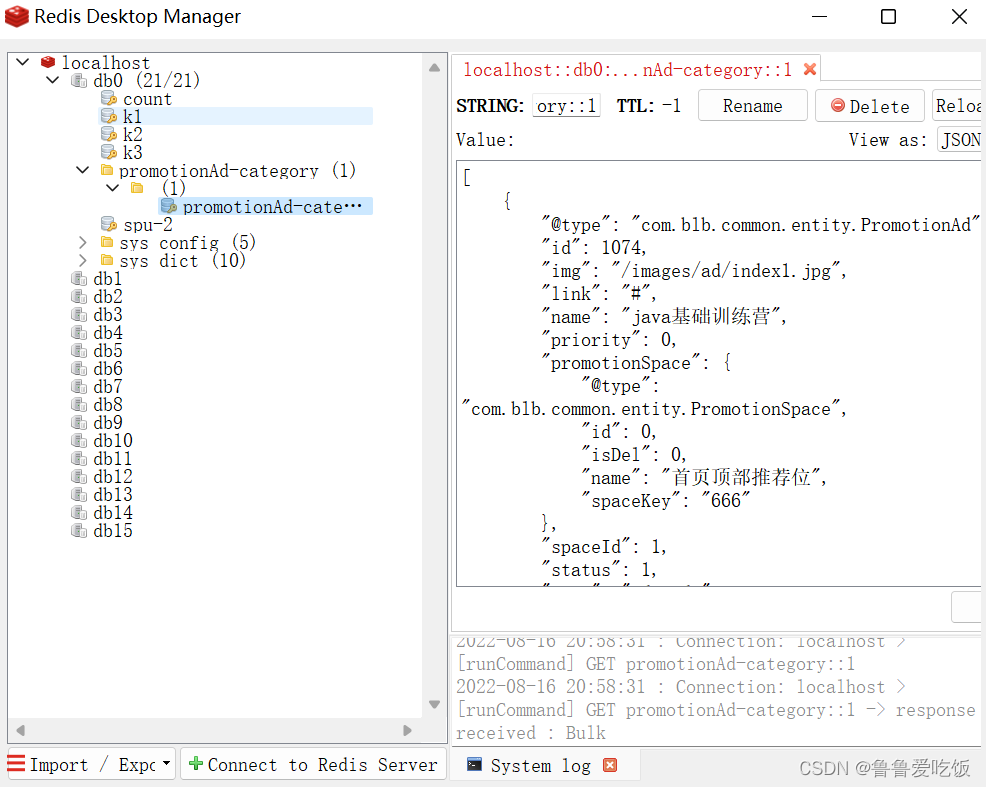Image resolution: width=986 pixels, height=787 pixels.
Task: Click the tree scrollbar up arrow
Action: tap(435, 67)
